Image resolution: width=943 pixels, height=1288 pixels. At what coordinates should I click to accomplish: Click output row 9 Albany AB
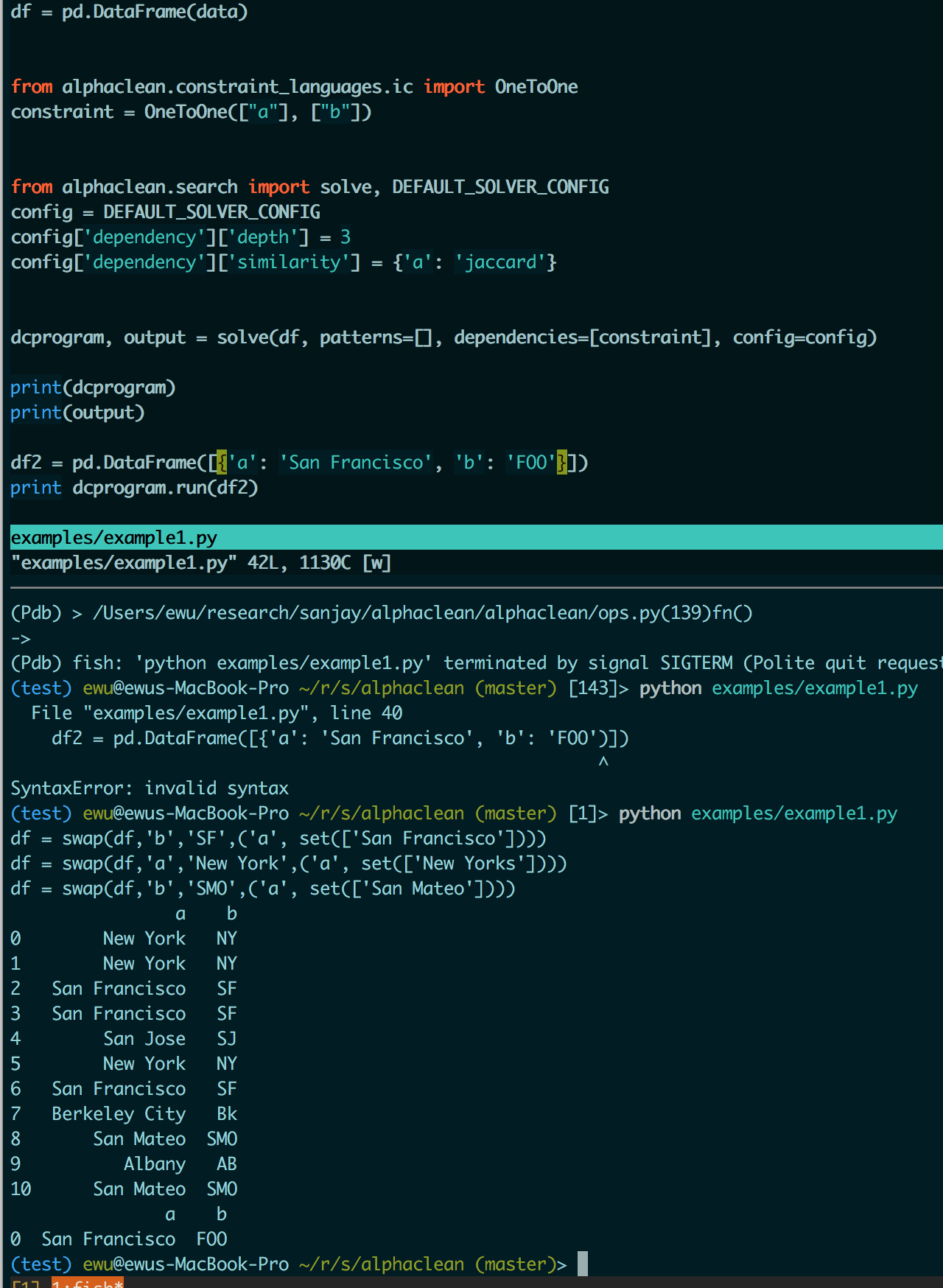click(124, 1164)
